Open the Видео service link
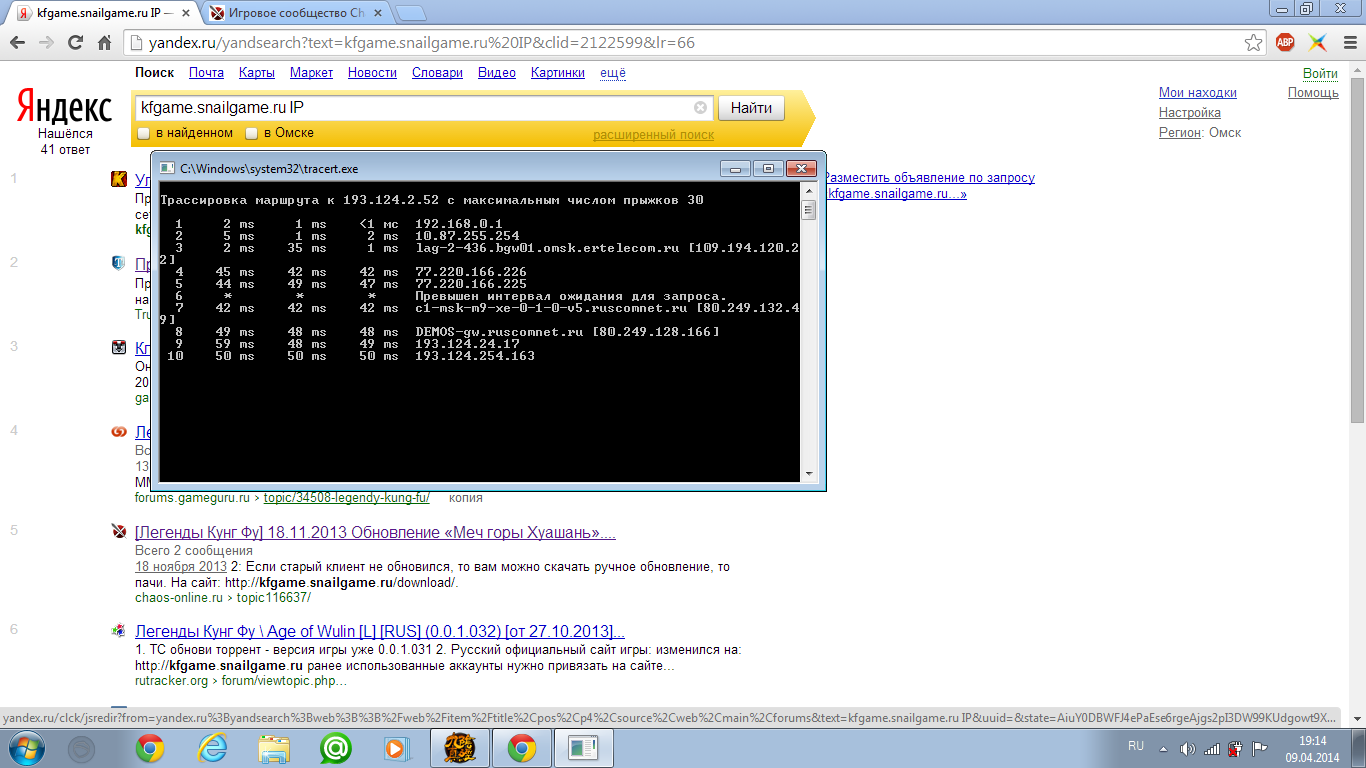 coord(497,73)
